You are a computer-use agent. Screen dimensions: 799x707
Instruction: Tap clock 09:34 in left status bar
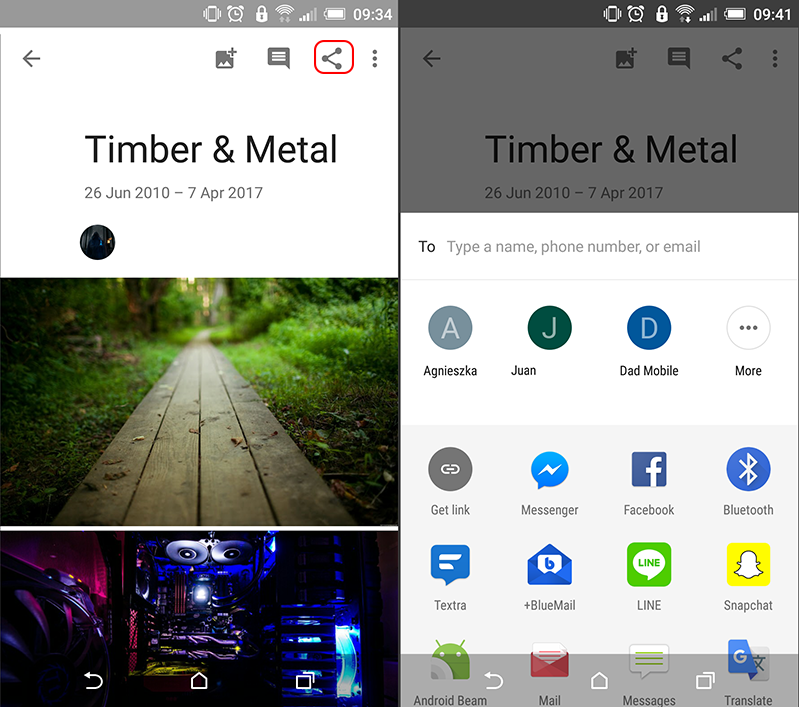tap(372, 14)
